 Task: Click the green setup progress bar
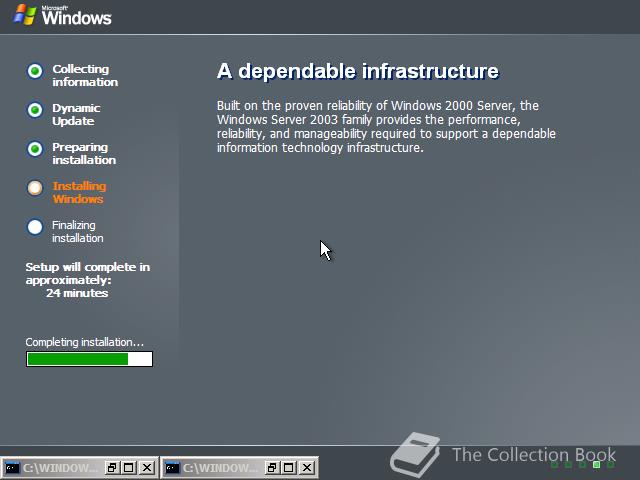[x=89, y=359]
